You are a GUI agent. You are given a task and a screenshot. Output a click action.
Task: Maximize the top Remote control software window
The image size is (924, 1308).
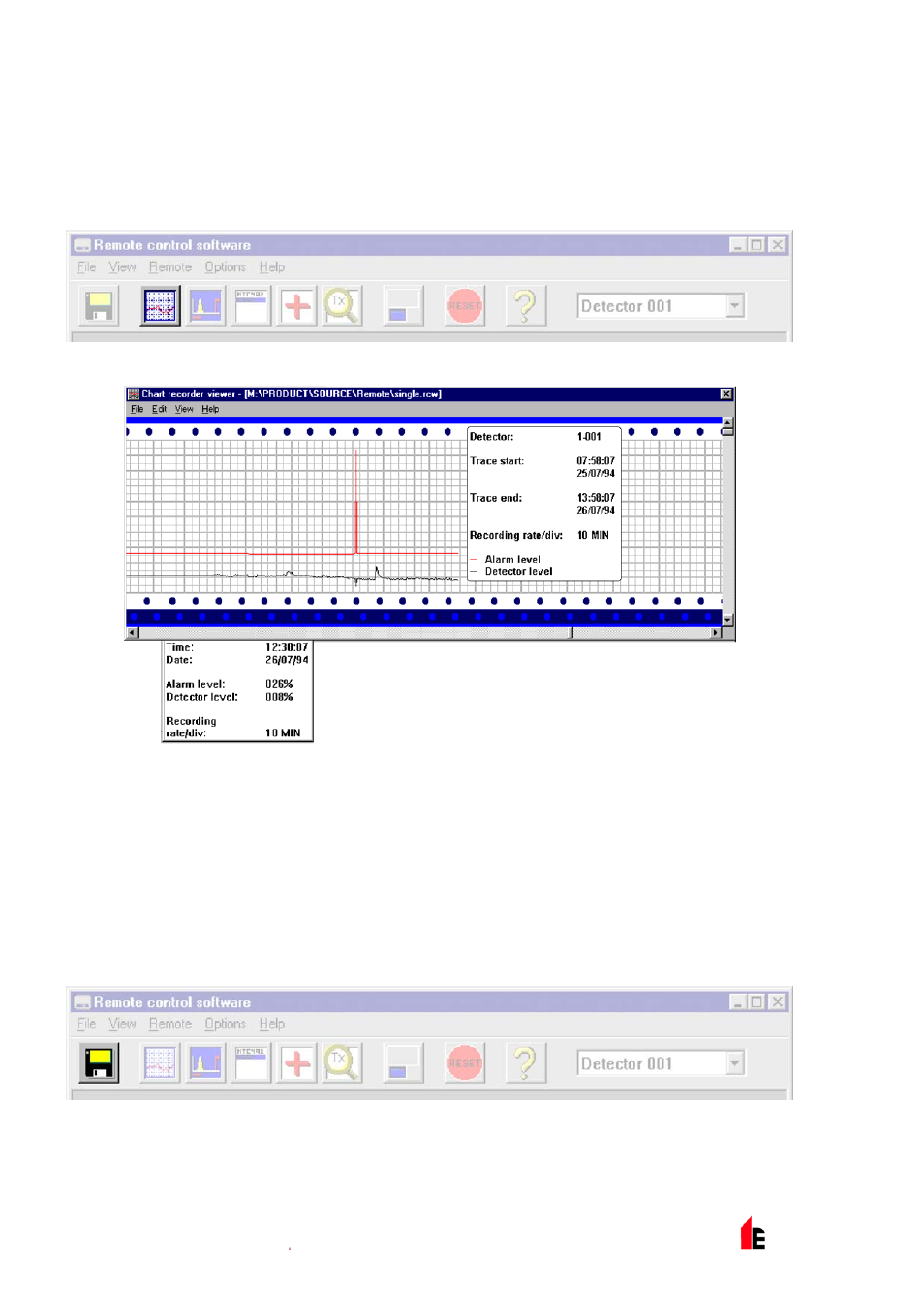click(x=756, y=245)
